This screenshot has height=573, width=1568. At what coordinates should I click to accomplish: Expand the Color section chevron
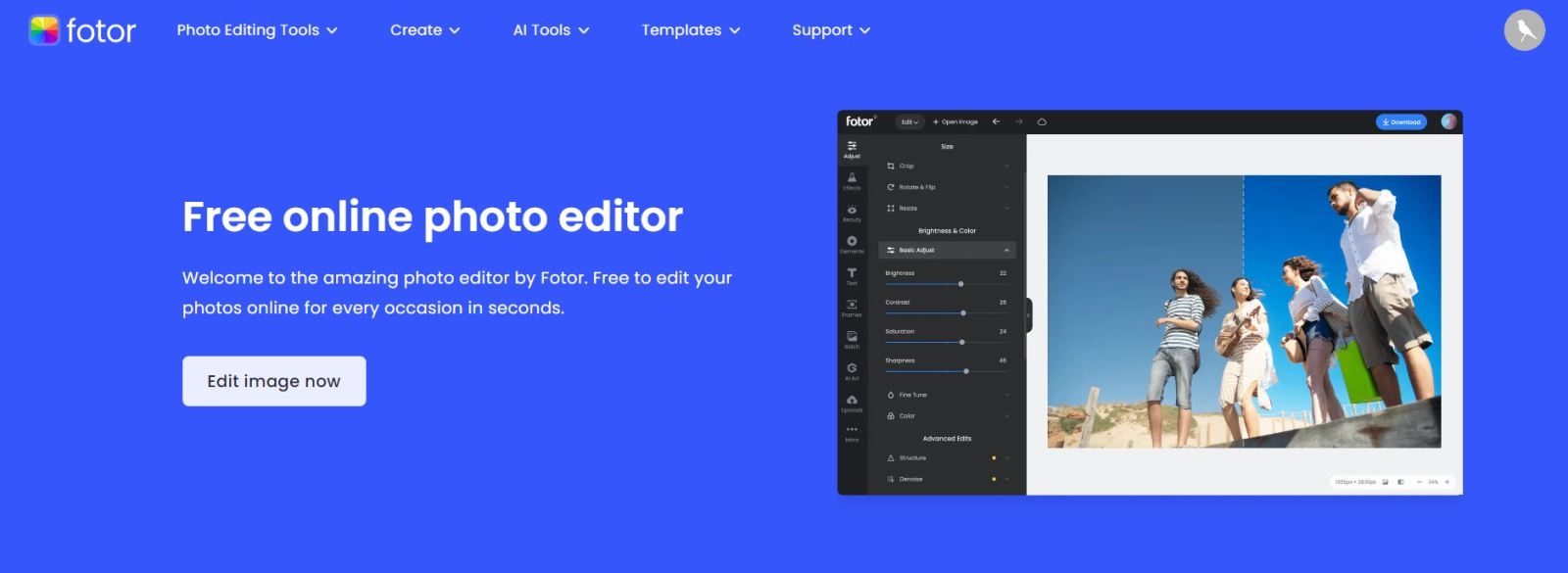pyautogui.click(x=1006, y=416)
